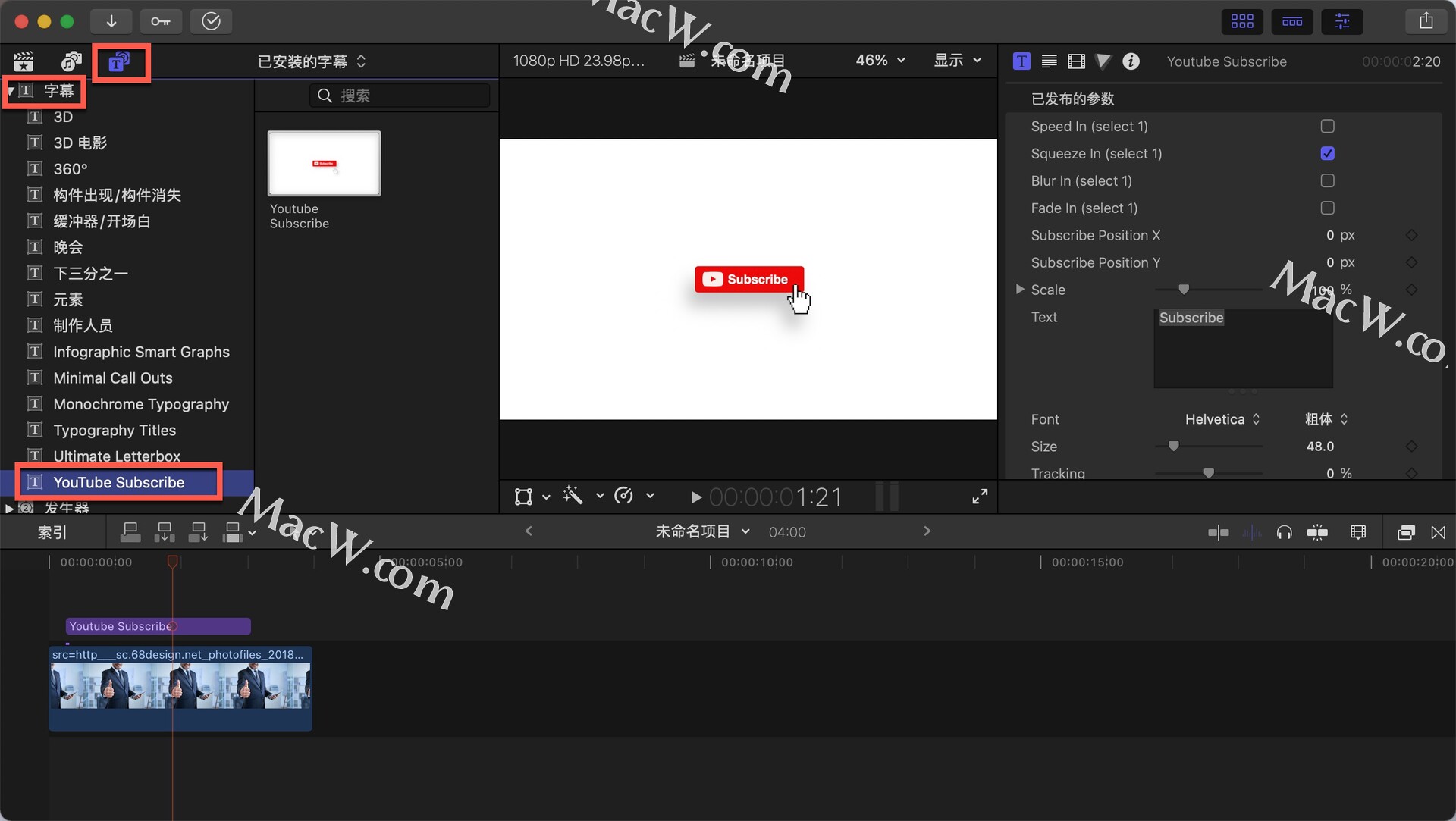Open the Info inspector tab
The height and width of the screenshot is (821, 1456).
coord(1131,61)
